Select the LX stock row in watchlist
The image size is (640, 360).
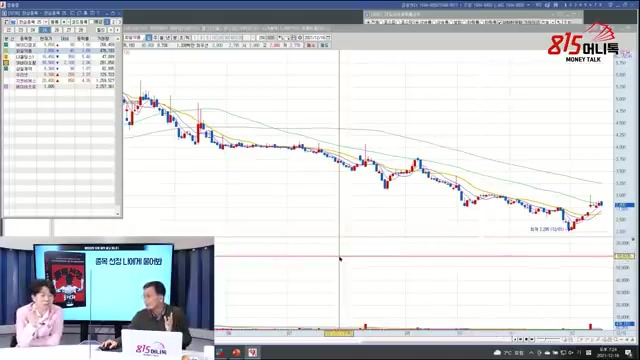point(59,57)
